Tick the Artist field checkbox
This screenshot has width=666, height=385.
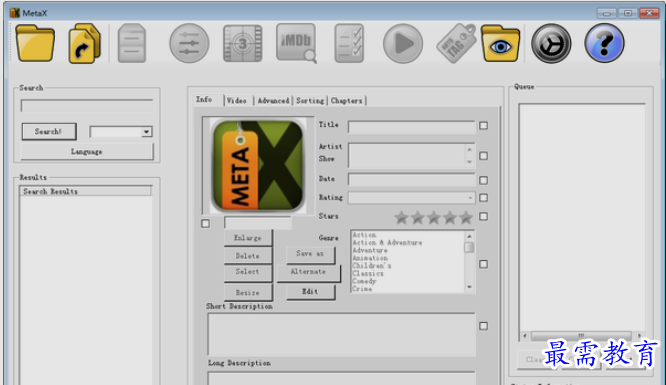tap(483, 156)
